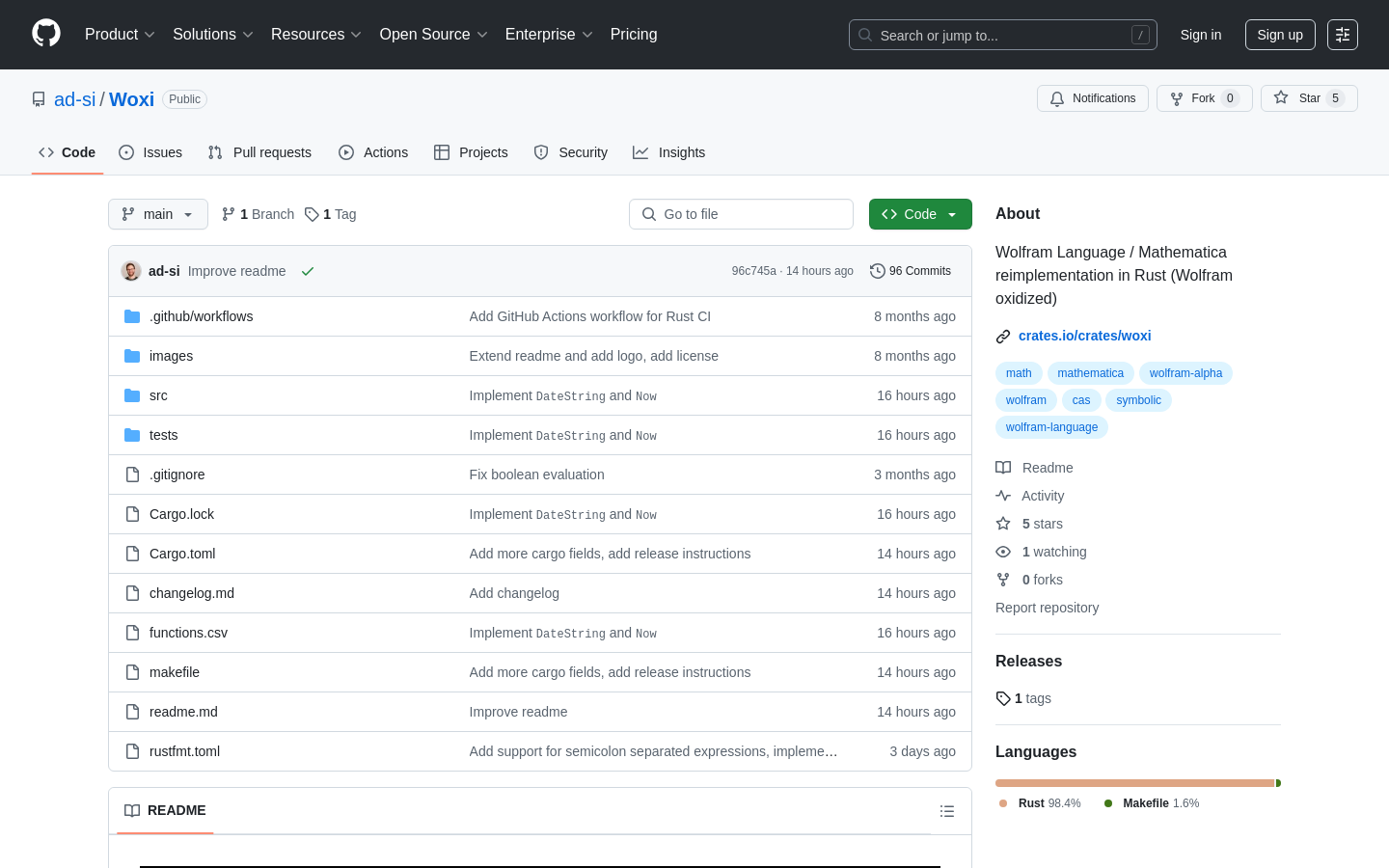Click the tests folder icon

tap(132, 435)
